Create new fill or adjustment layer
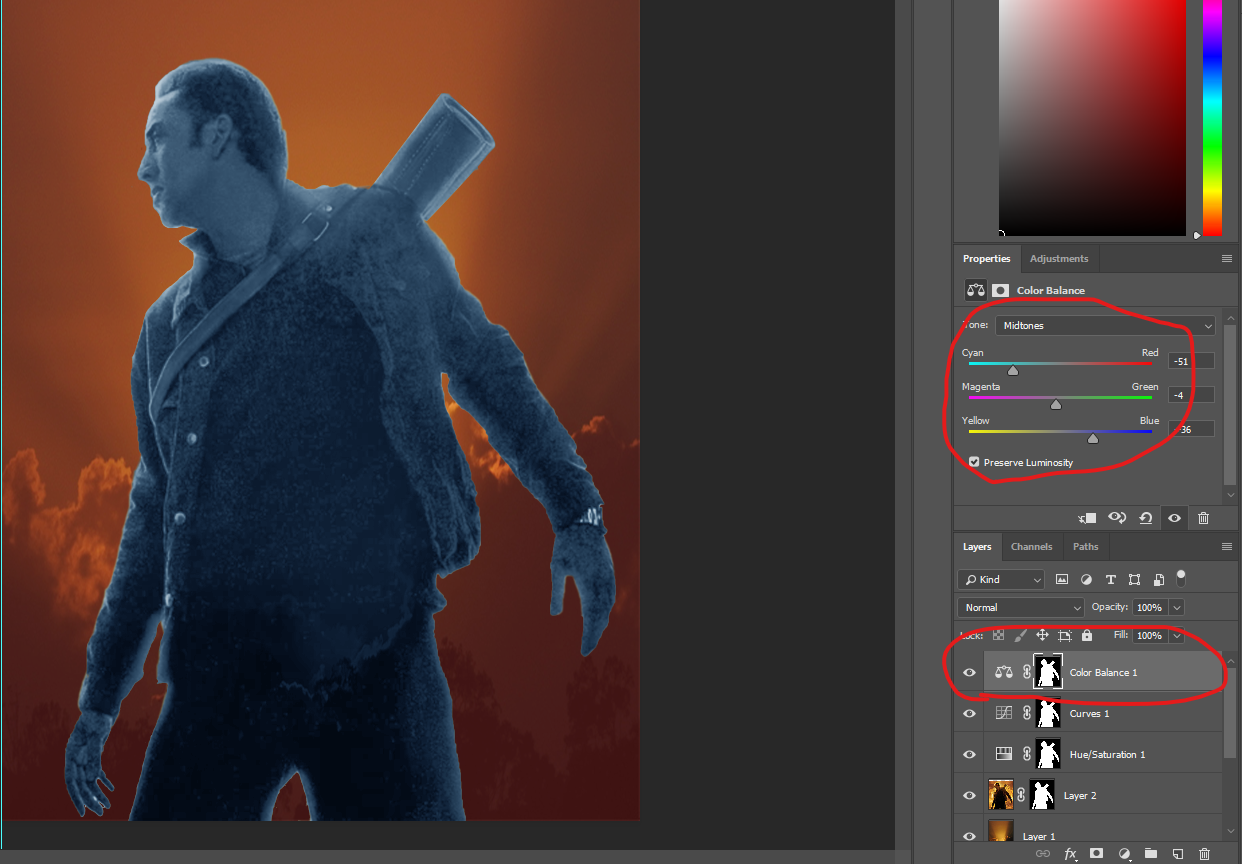The height and width of the screenshot is (864, 1242). pyautogui.click(x=1124, y=854)
